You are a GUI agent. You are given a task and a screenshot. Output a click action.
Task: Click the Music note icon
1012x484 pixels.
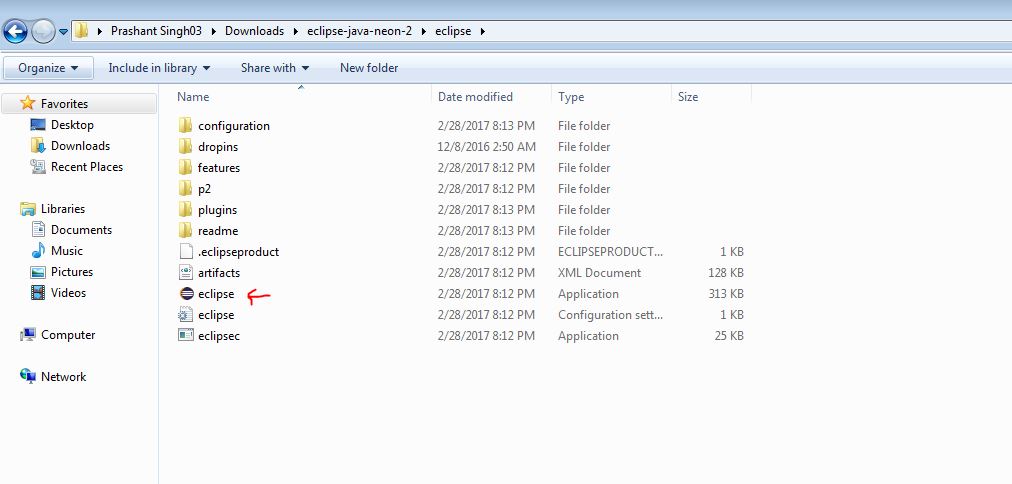[38, 250]
